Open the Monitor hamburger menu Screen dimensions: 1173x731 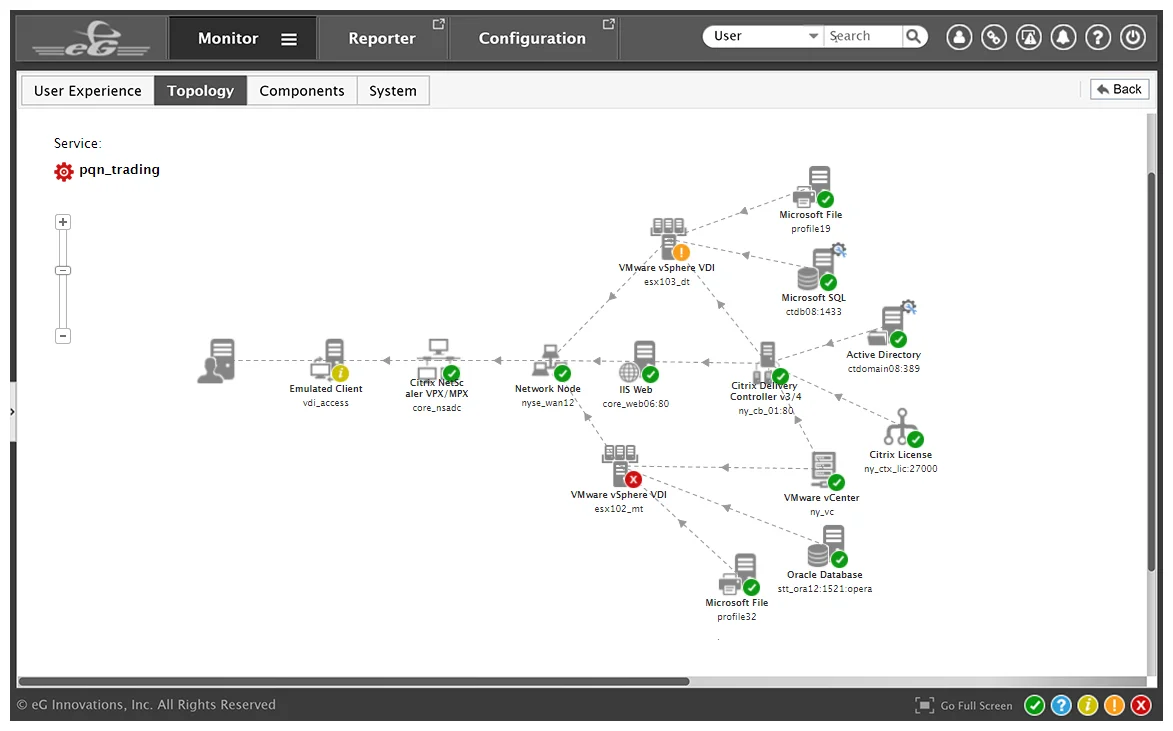click(289, 39)
